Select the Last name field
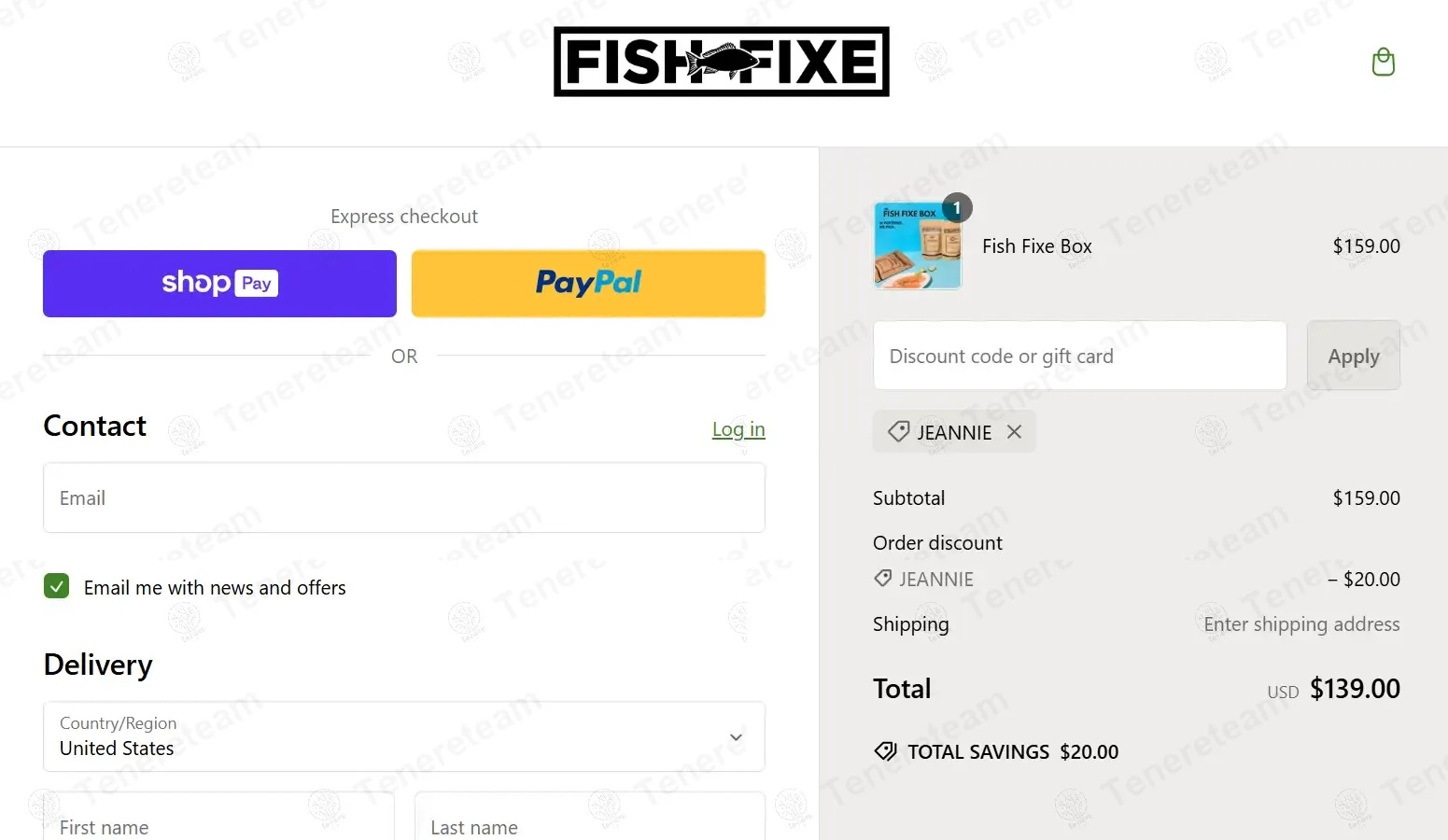The image size is (1448, 840). point(589,821)
